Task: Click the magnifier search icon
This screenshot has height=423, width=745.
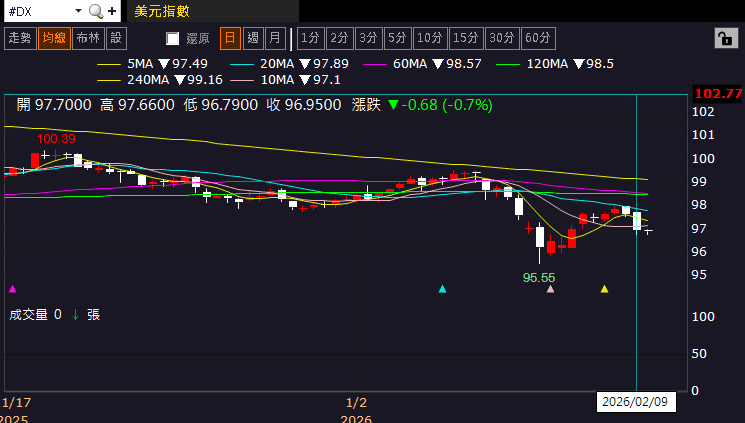Action: tap(96, 11)
